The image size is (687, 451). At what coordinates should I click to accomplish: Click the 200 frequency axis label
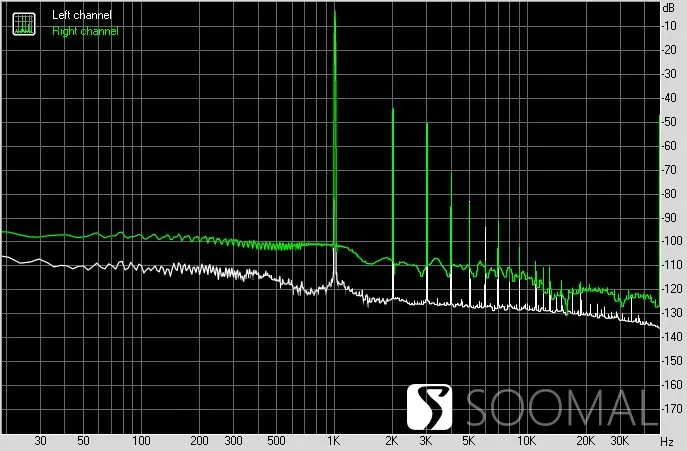pos(199,440)
